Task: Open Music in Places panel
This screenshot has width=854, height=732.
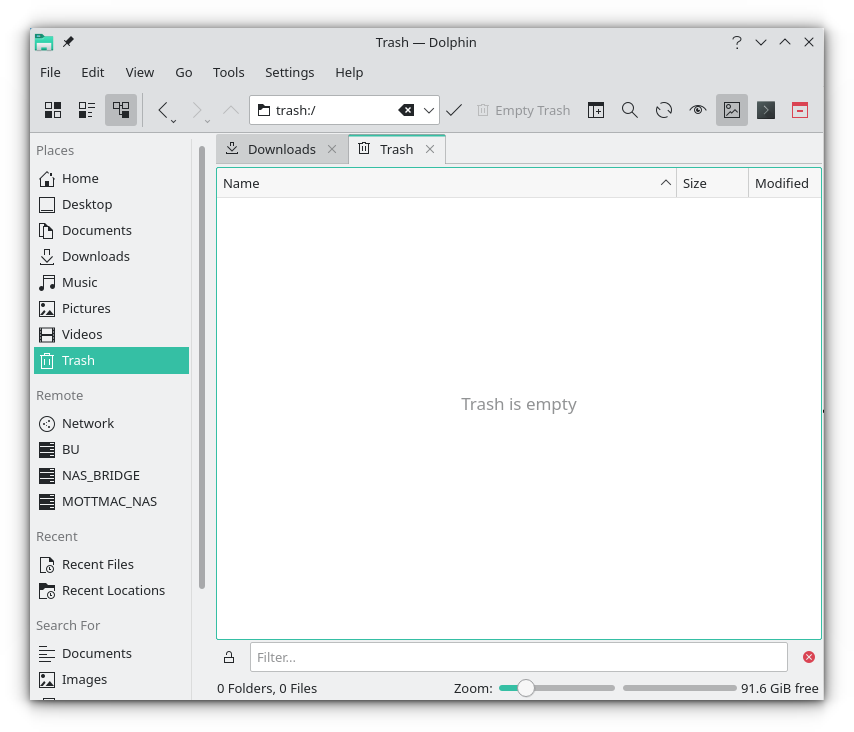Action: 112,283
